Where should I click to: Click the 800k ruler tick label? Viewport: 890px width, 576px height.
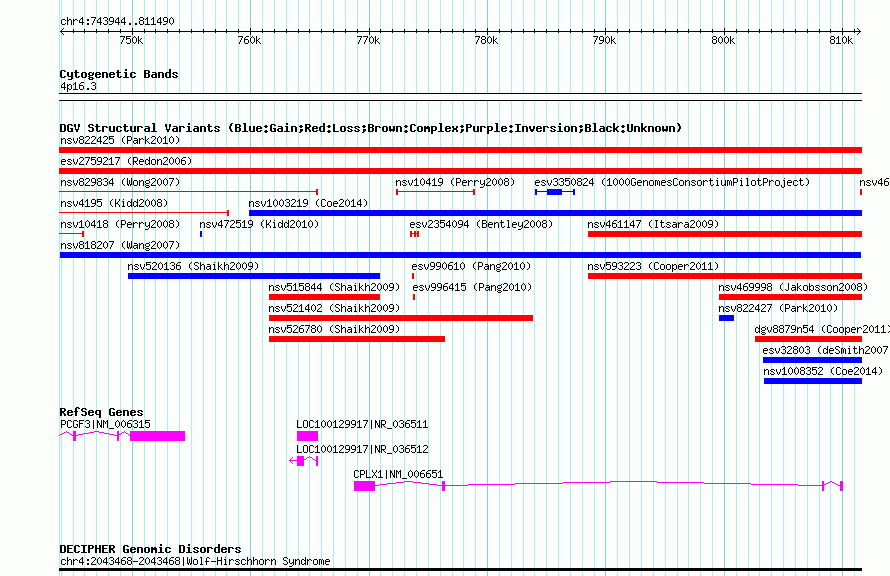coord(723,40)
